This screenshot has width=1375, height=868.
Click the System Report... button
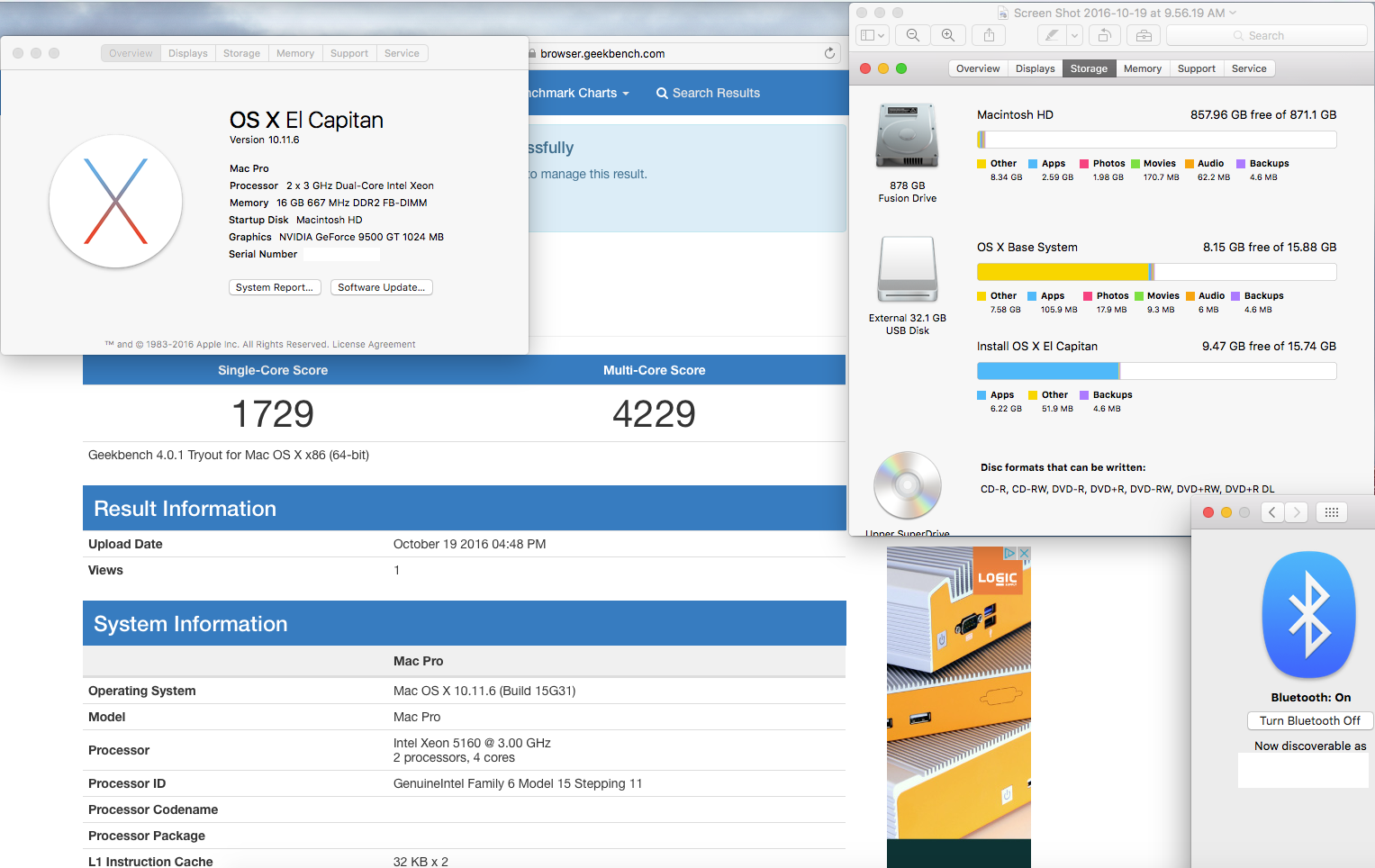275,287
